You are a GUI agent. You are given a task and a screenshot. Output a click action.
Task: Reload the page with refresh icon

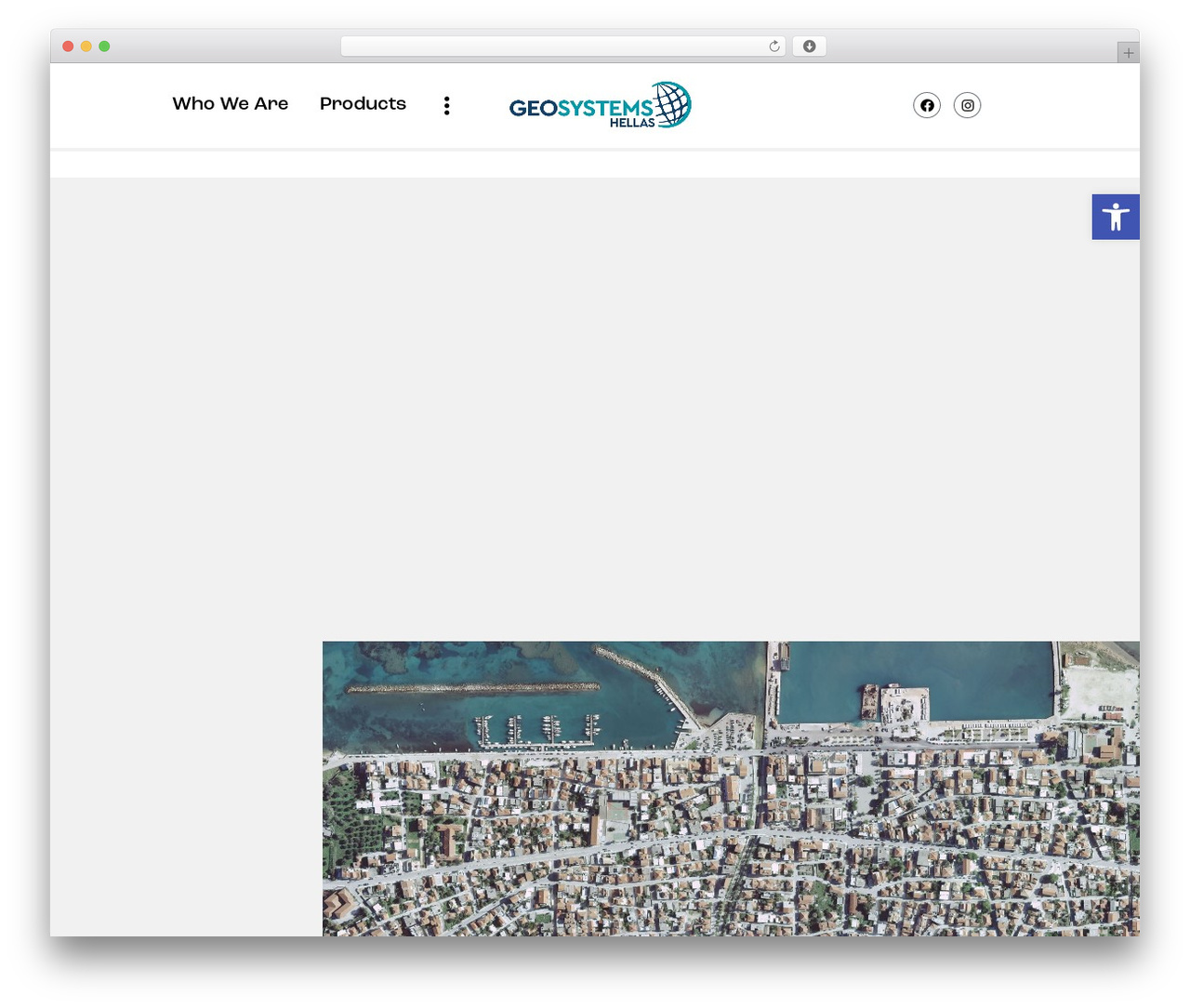(773, 46)
